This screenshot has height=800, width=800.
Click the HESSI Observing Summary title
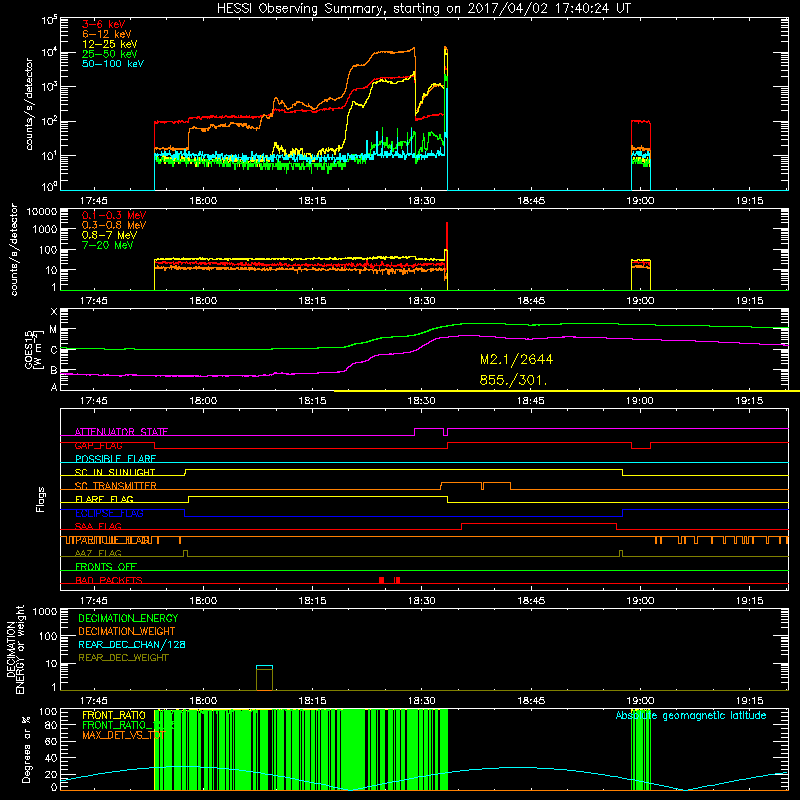[x=423, y=9]
